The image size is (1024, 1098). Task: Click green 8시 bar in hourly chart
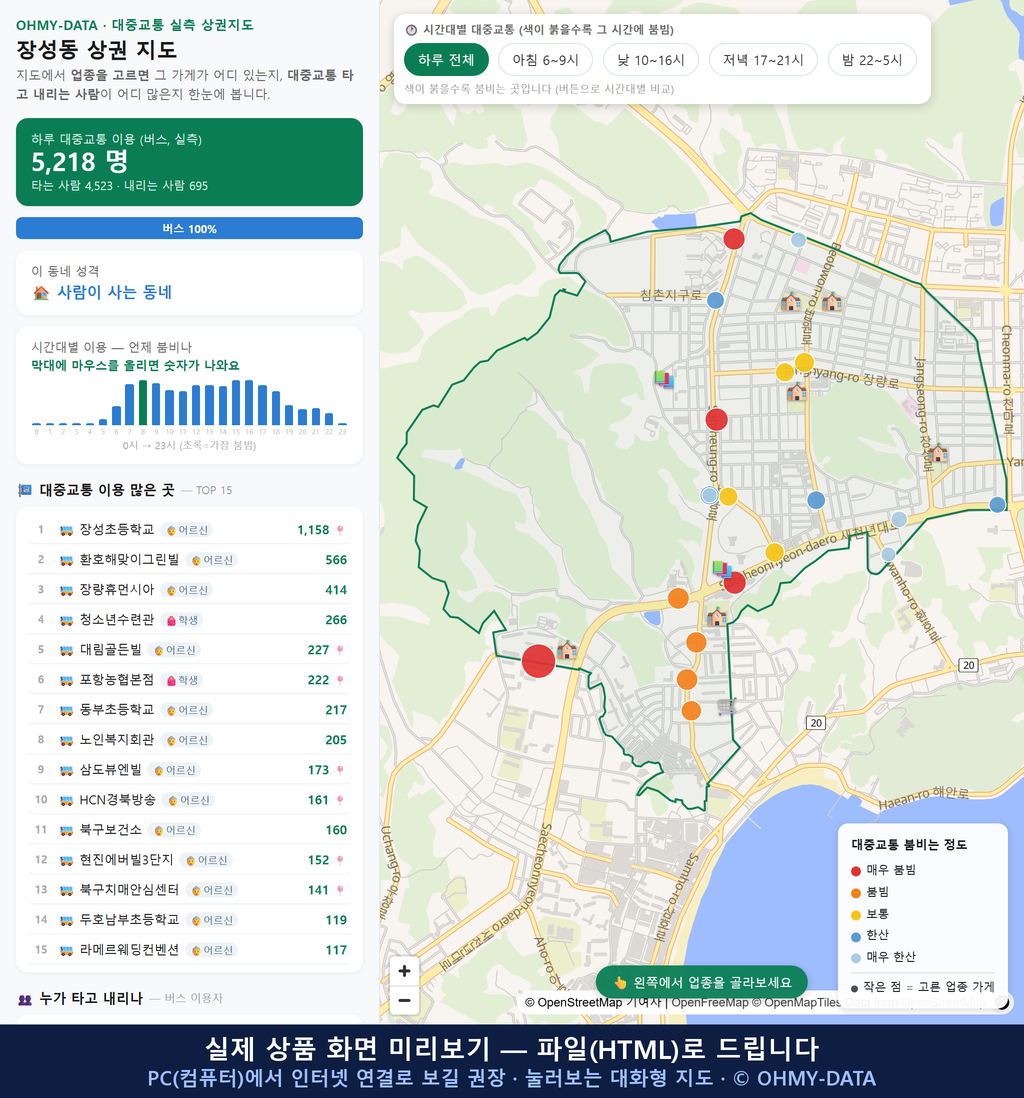tap(143, 403)
